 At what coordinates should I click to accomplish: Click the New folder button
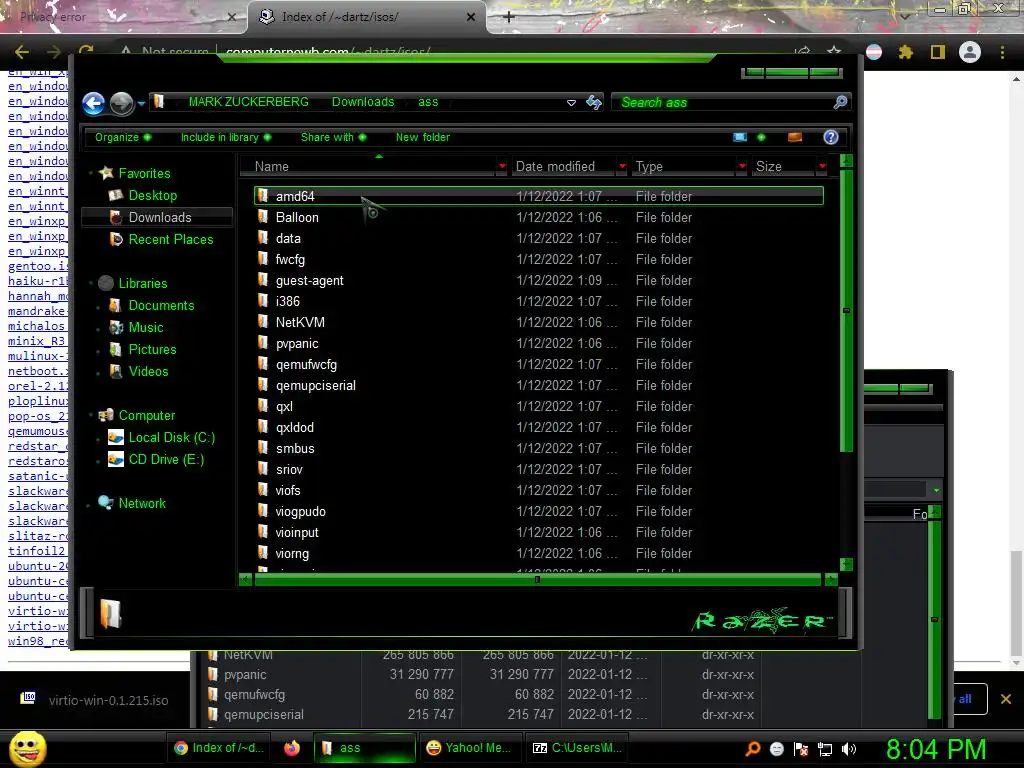(423, 137)
